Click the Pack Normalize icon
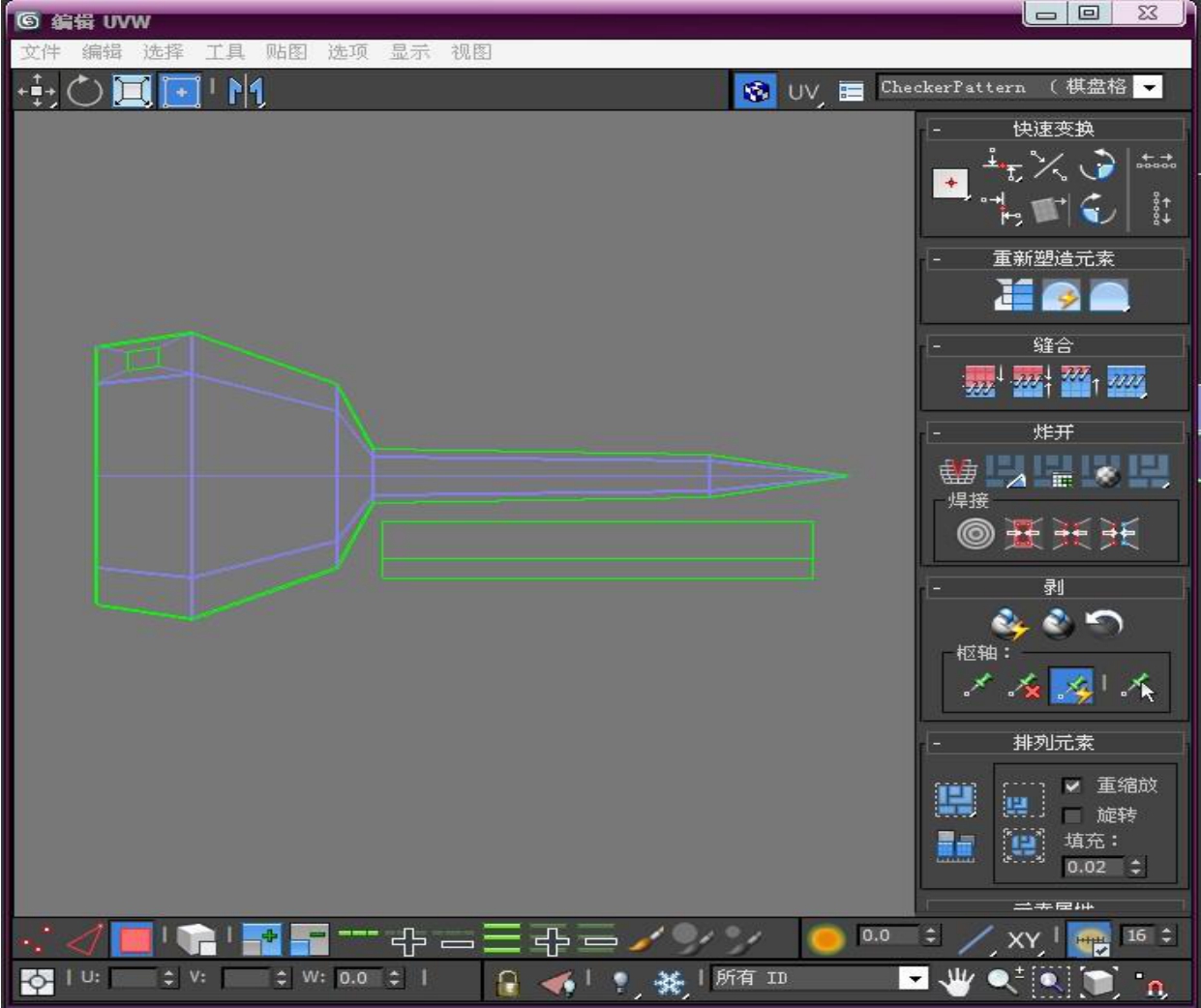Viewport: 1201px width, 1008px height. [1023, 845]
